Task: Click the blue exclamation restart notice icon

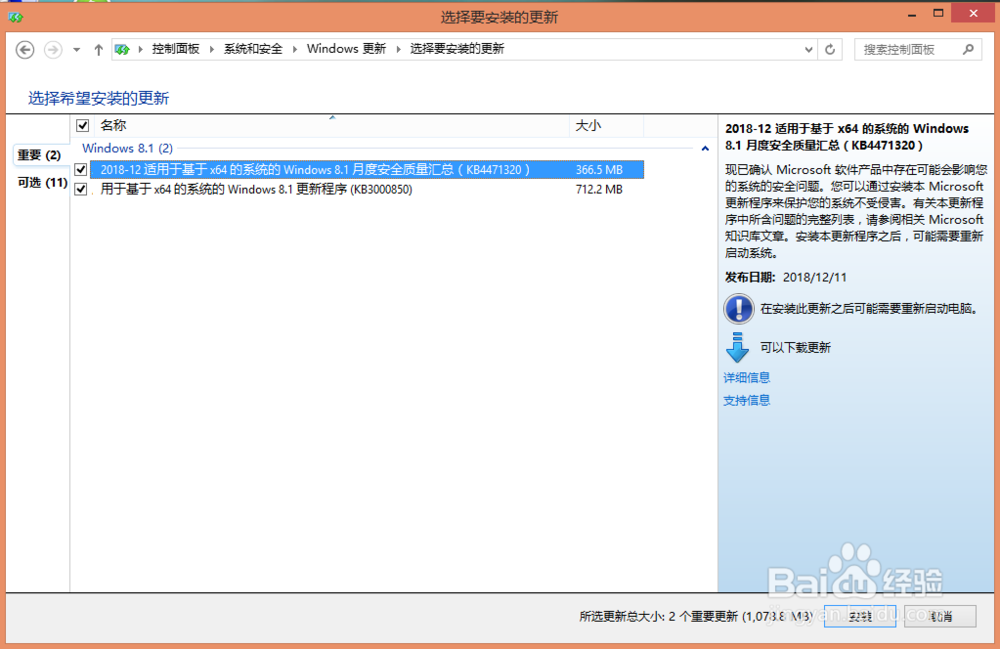Action: pos(739,309)
